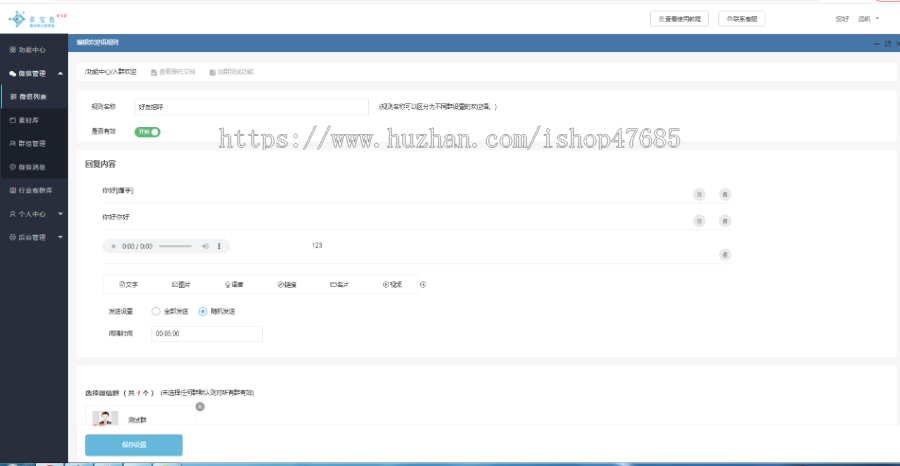Click the 保存设置 button
This screenshot has width=900, height=466.
[x=134, y=445]
